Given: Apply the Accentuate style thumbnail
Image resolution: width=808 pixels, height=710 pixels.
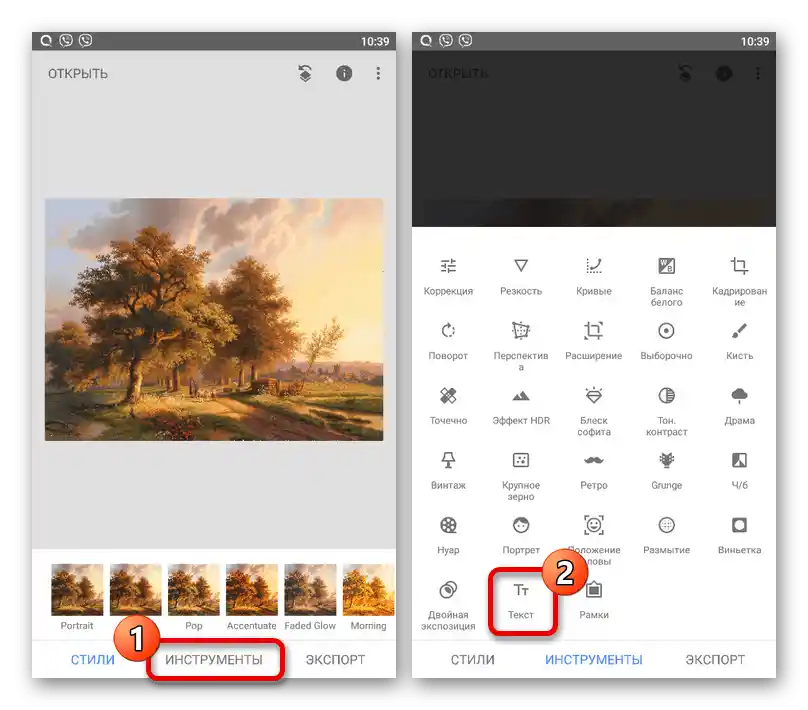Looking at the screenshot, I should (252, 590).
